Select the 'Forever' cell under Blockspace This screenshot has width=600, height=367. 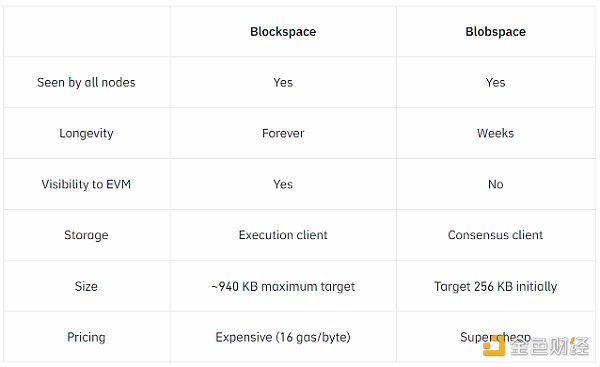pyautogui.click(x=283, y=133)
